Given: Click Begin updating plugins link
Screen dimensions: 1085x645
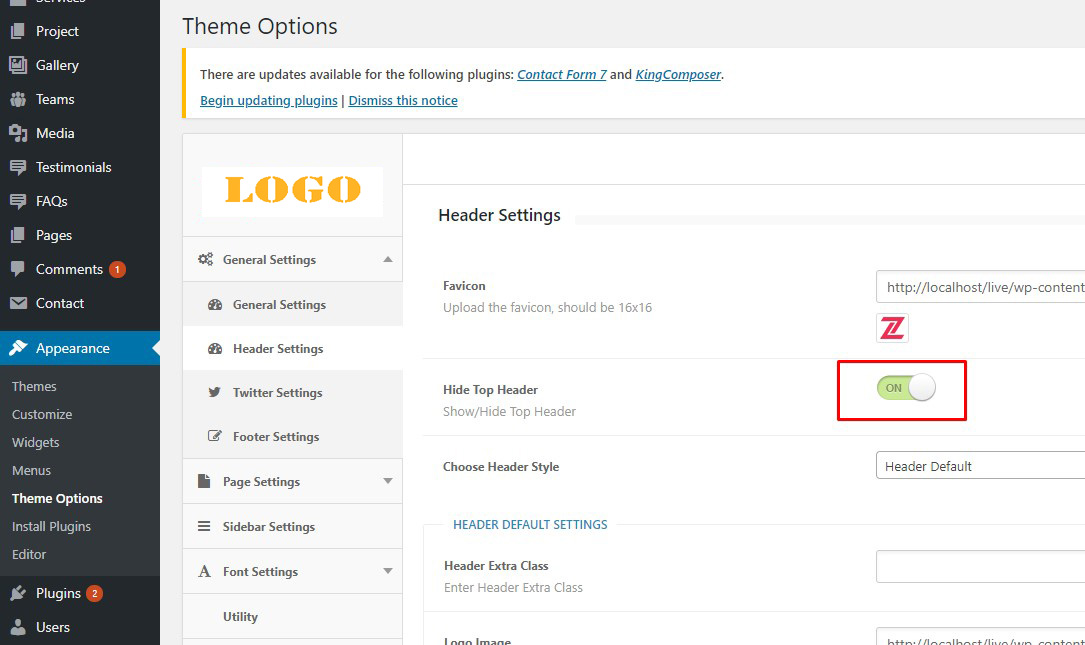Looking at the screenshot, I should (269, 100).
